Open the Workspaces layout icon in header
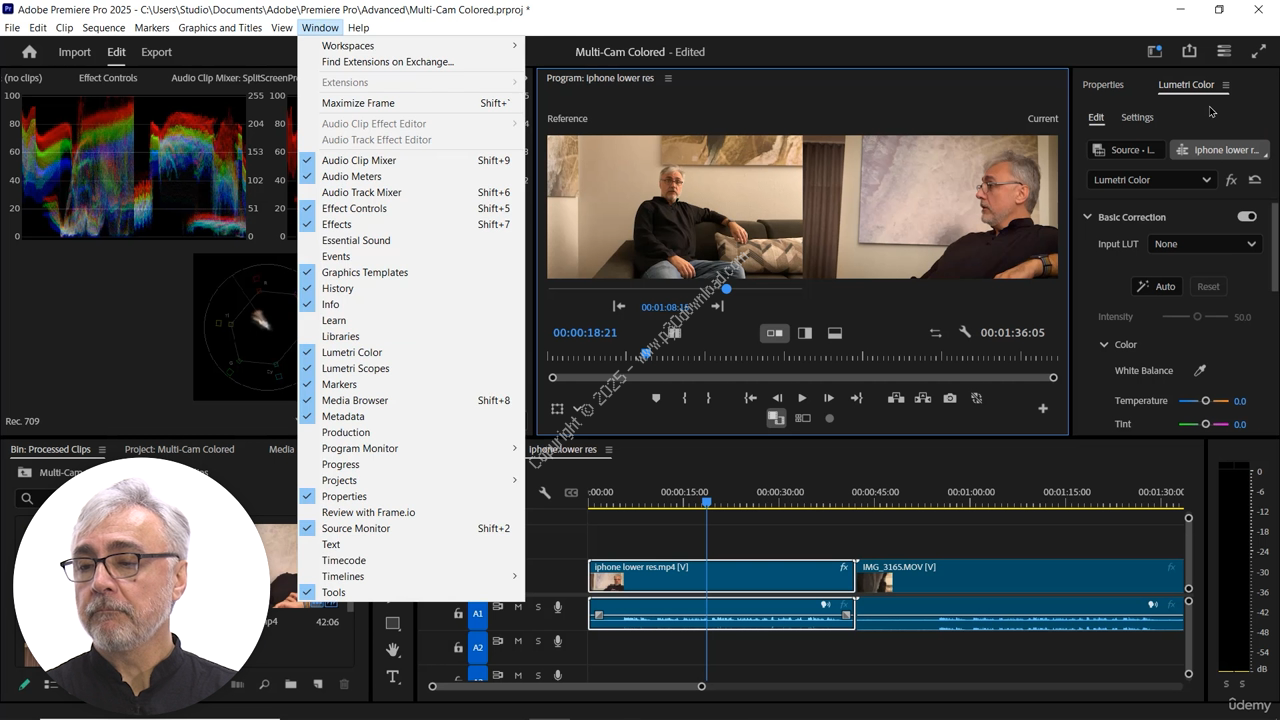This screenshot has height=720, width=1280. (x=1155, y=52)
